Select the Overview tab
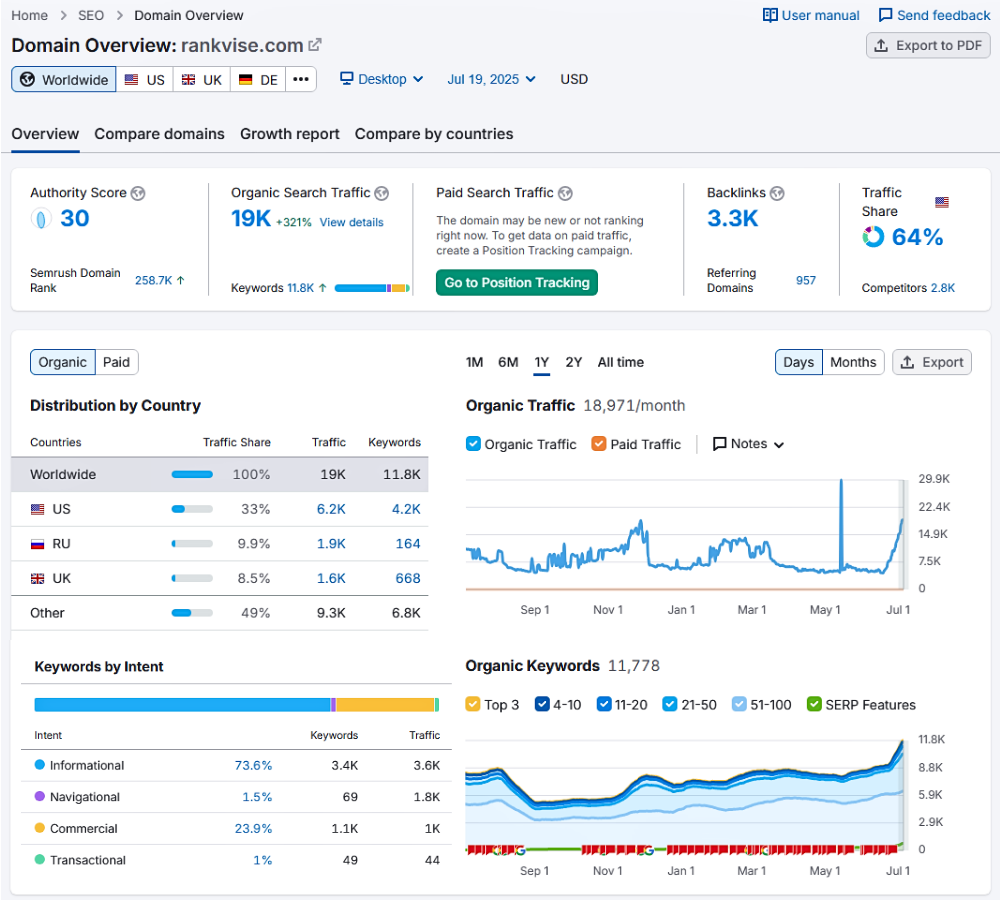The image size is (1000, 900). click(x=45, y=134)
